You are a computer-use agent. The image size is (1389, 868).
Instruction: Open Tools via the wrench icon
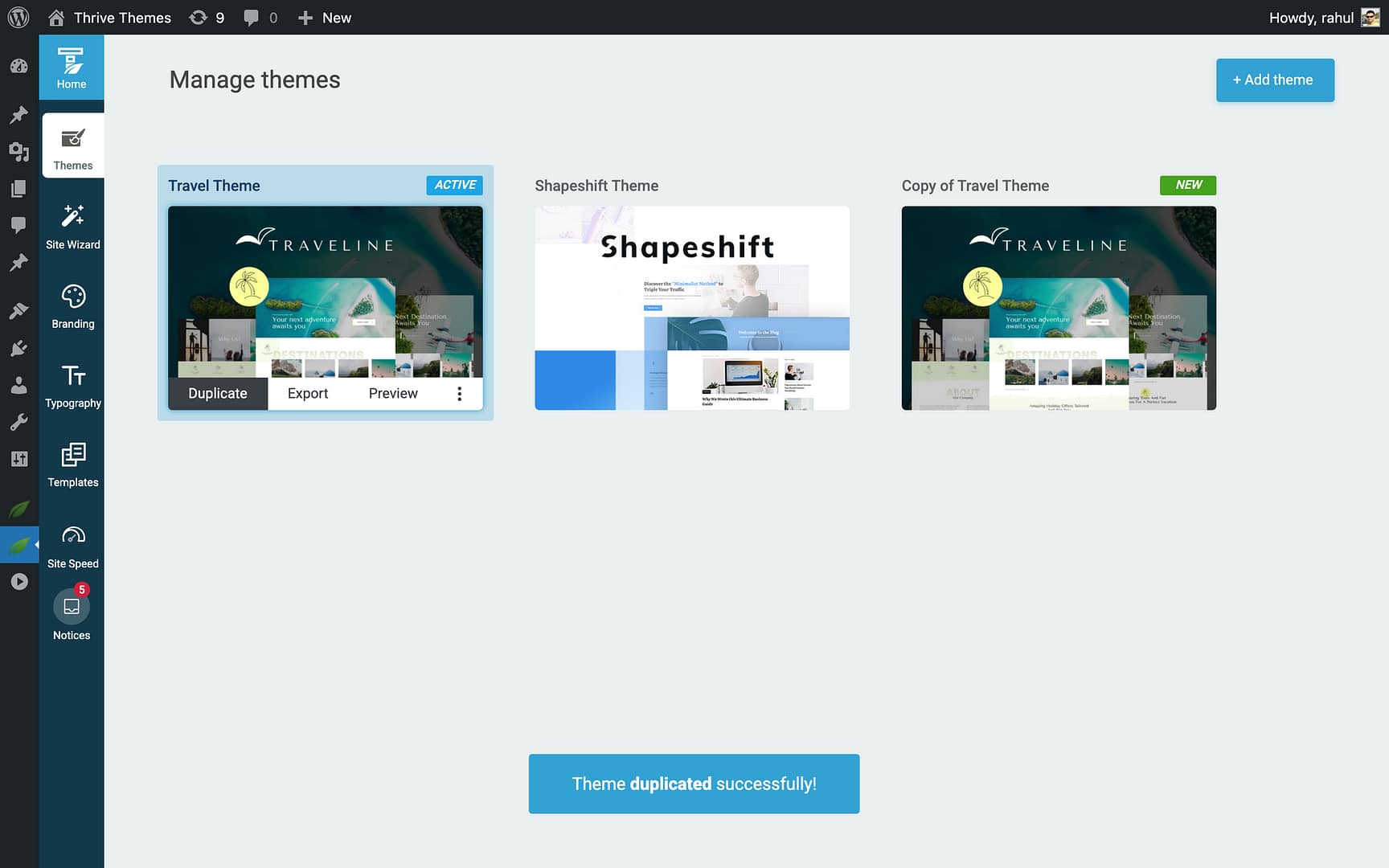coord(18,421)
